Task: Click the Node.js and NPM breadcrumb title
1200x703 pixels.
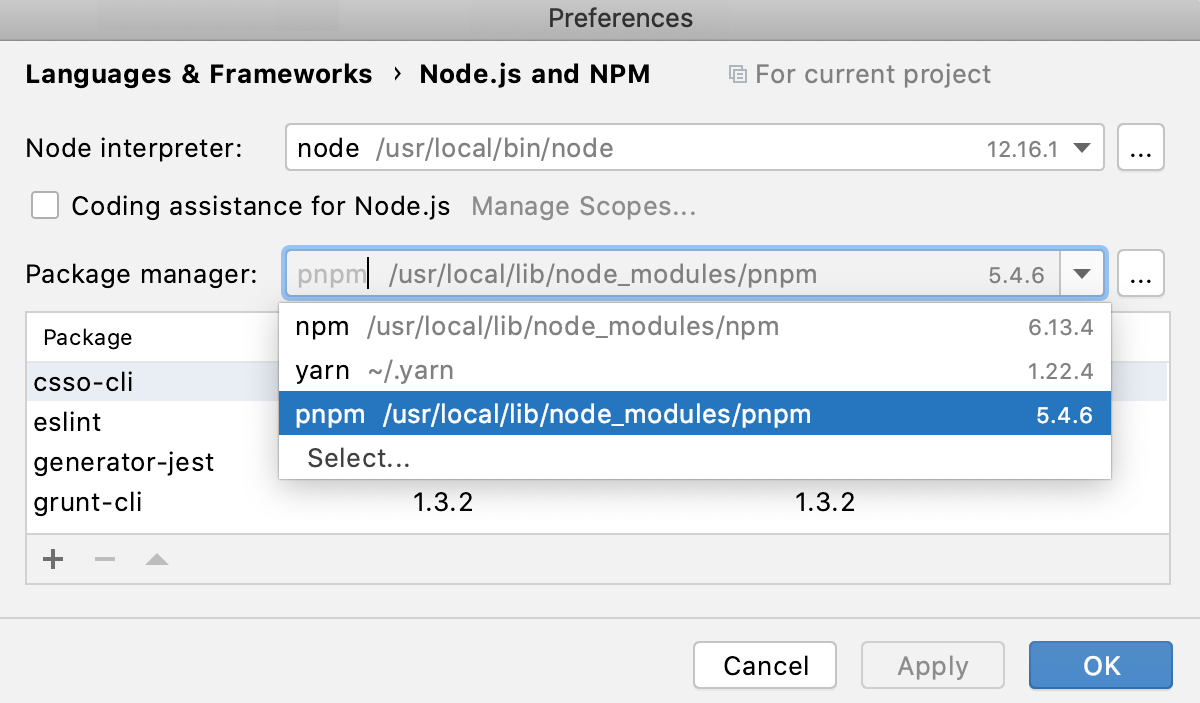Action: click(x=535, y=74)
